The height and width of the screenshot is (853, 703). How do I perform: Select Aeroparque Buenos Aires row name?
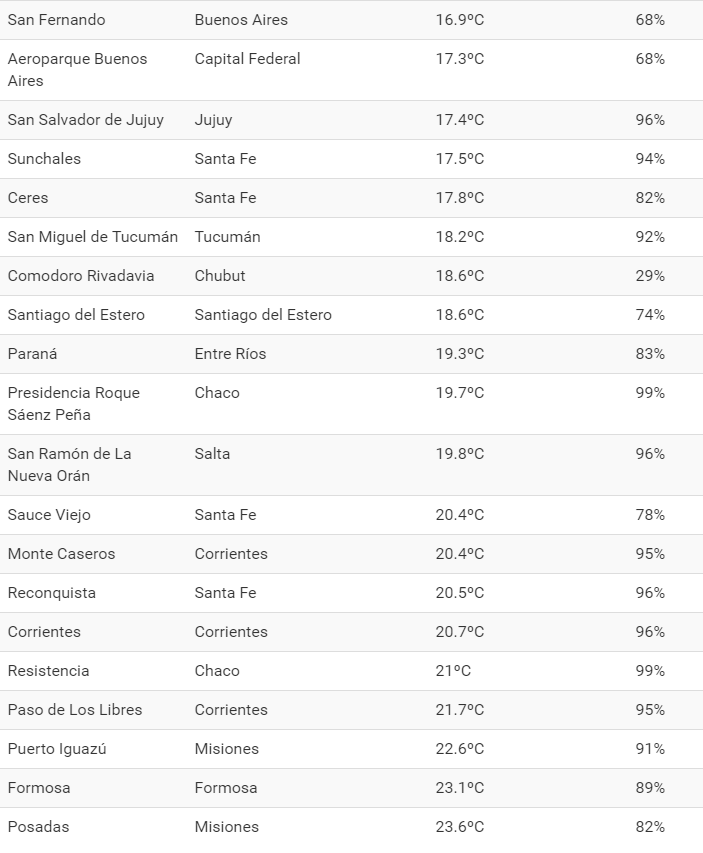click(77, 70)
